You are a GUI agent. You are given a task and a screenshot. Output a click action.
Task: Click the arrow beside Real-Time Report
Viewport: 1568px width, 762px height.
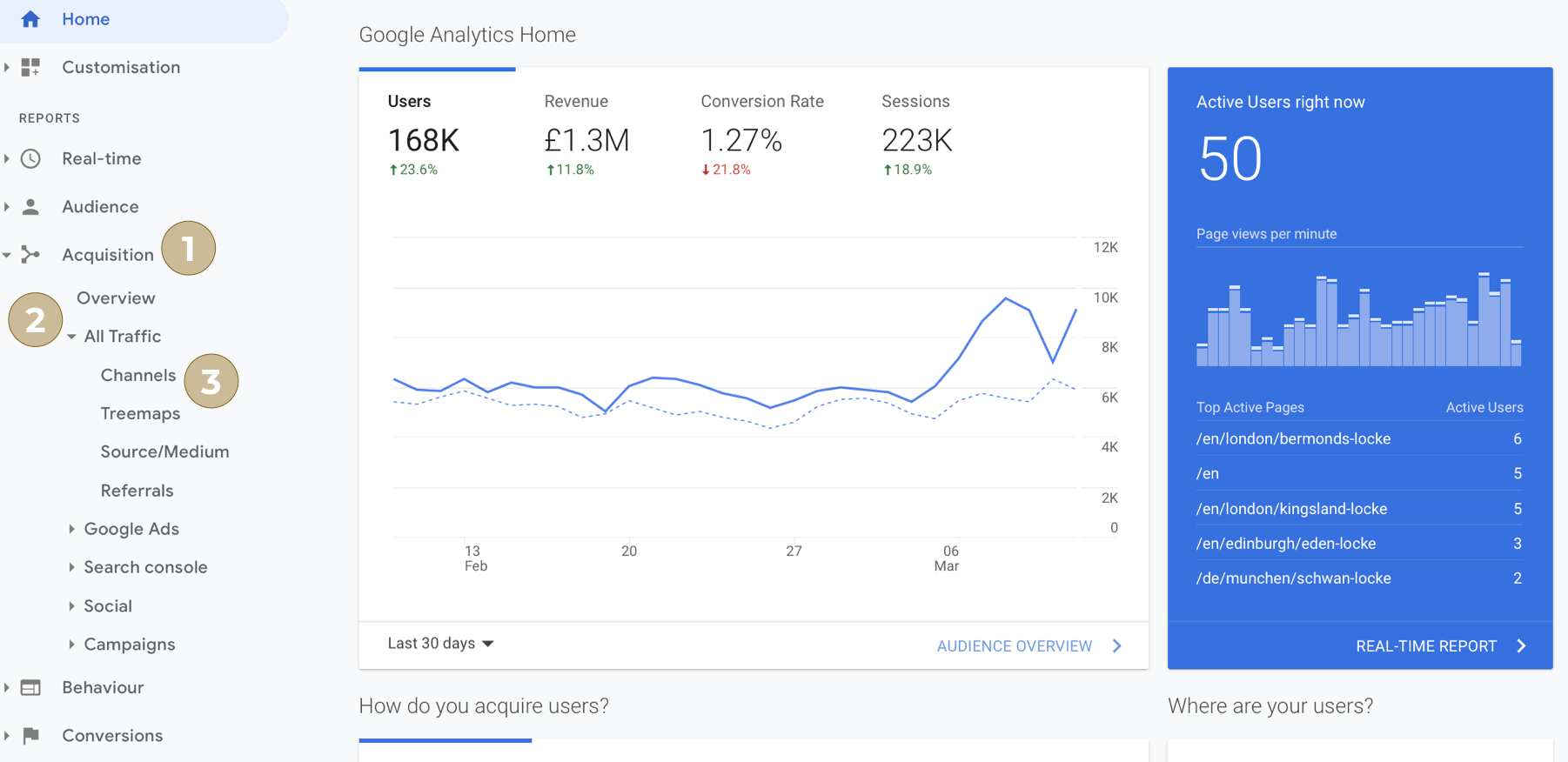[x=1521, y=645]
